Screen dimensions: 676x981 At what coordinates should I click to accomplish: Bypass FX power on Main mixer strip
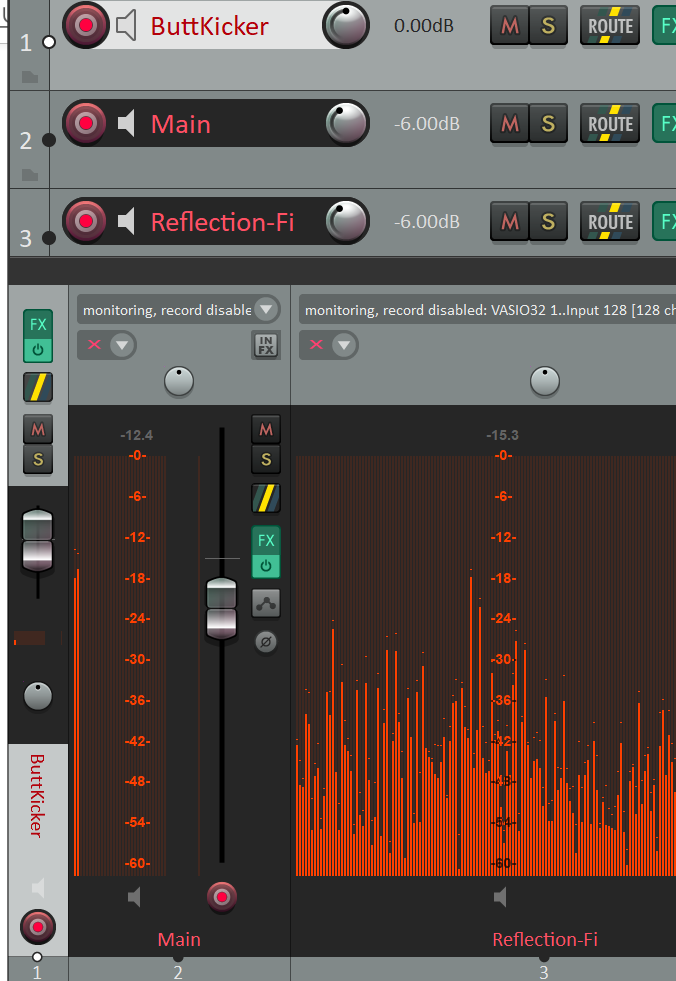coord(265,566)
